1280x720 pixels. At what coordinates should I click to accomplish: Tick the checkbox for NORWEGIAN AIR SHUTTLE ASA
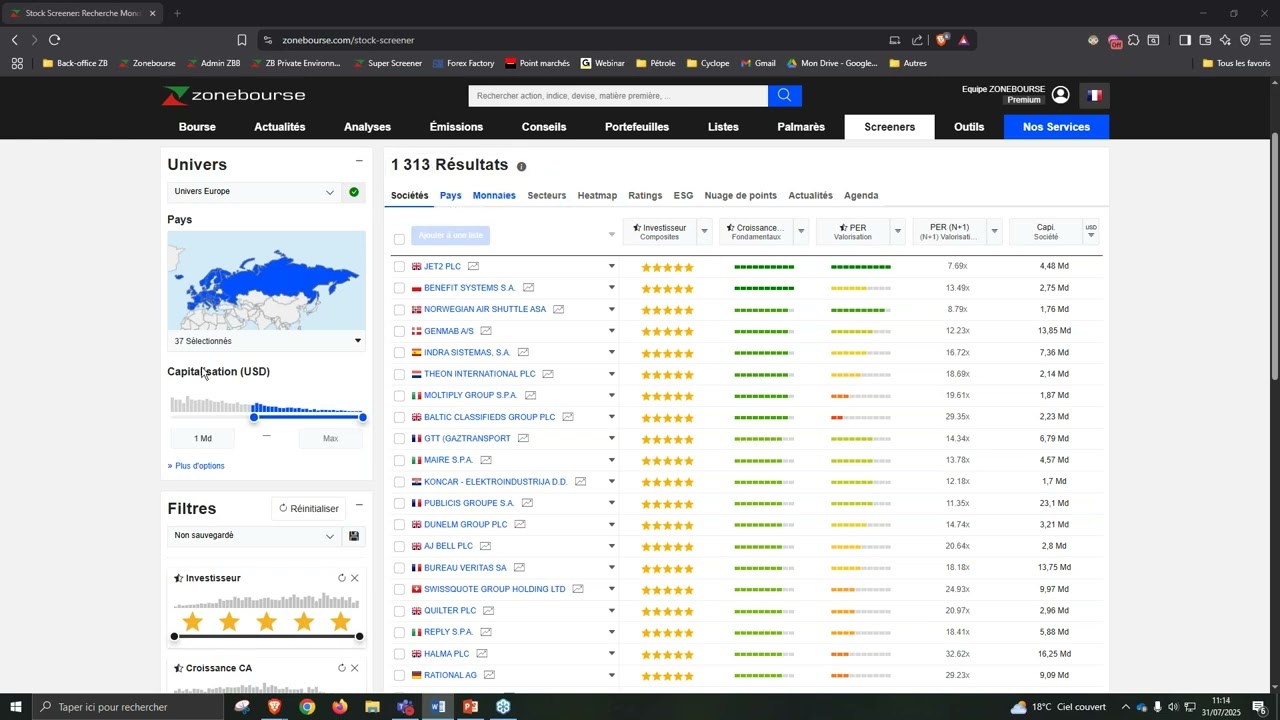click(x=399, y=310)
